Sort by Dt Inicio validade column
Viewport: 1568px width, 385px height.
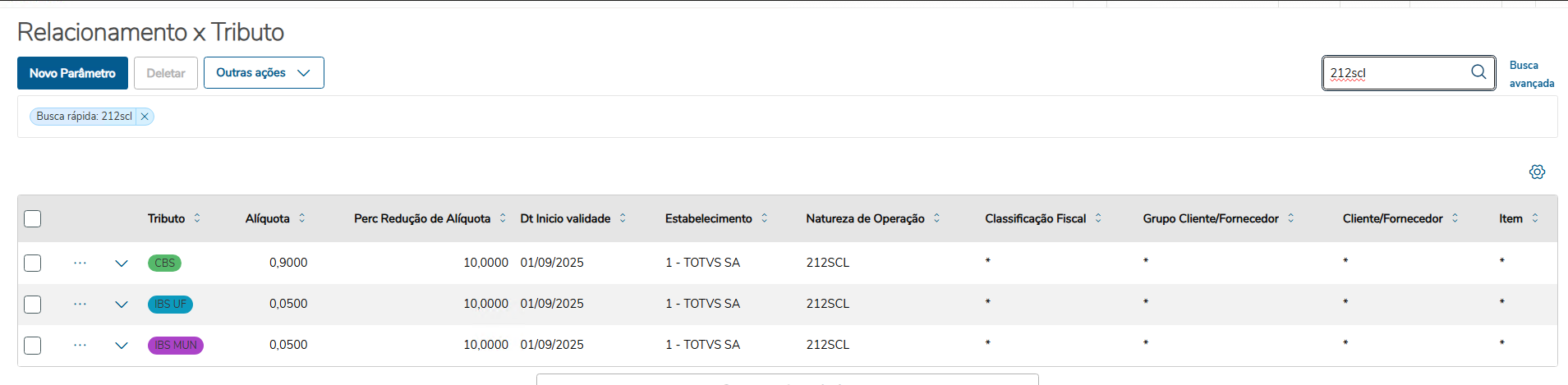click(623, 218)
